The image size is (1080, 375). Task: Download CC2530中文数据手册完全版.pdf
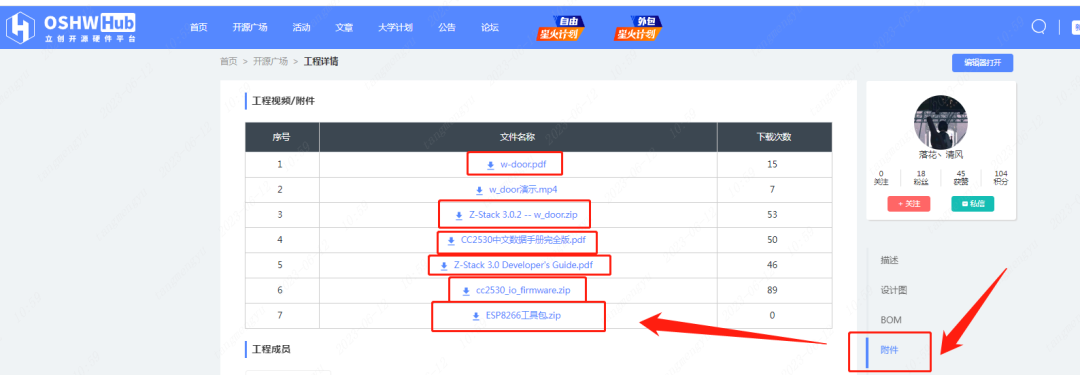[523, 241]
